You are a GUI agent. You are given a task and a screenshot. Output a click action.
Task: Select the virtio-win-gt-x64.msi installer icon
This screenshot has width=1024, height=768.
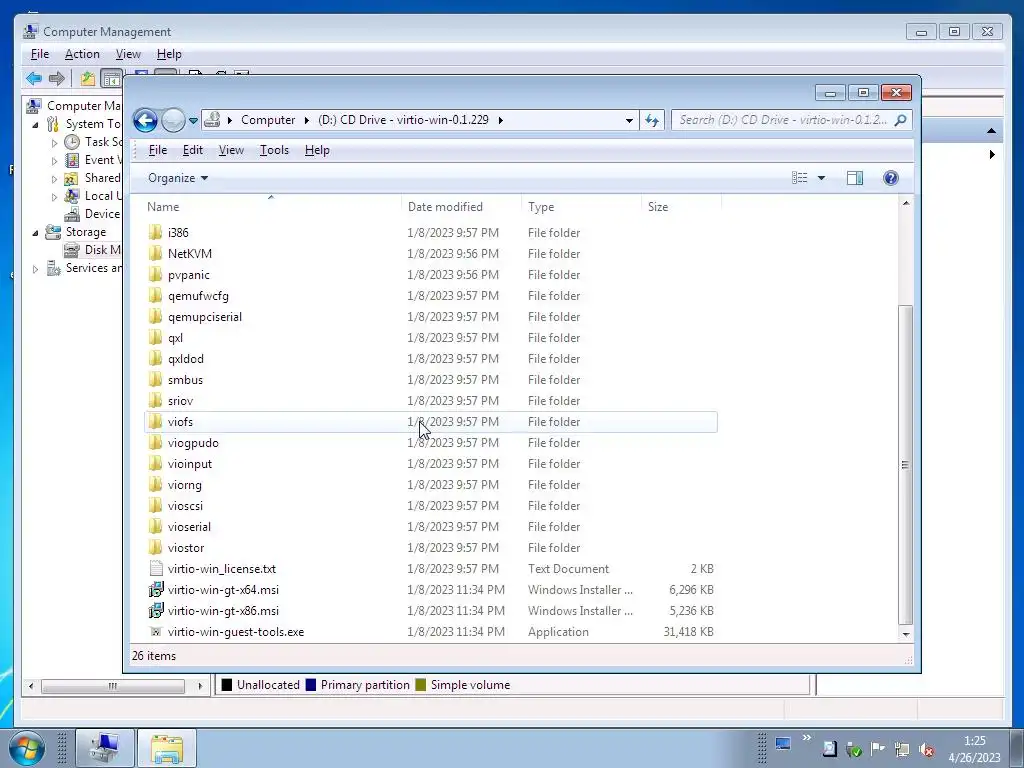(155, 590)
